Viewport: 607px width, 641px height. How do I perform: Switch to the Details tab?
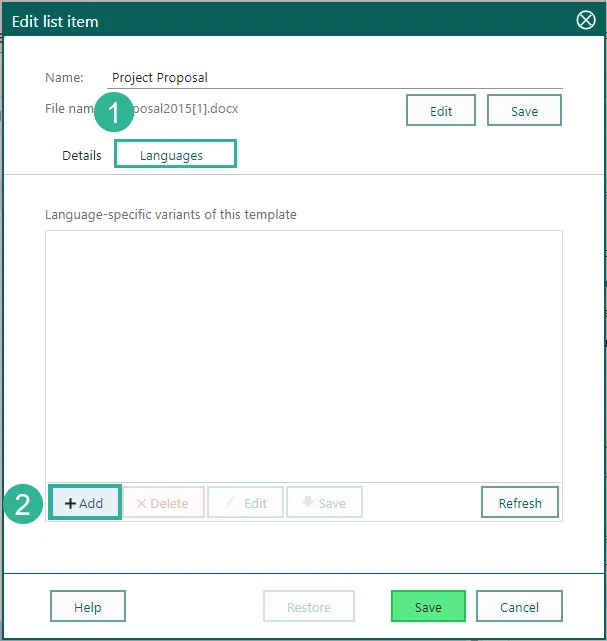point(81,155)
